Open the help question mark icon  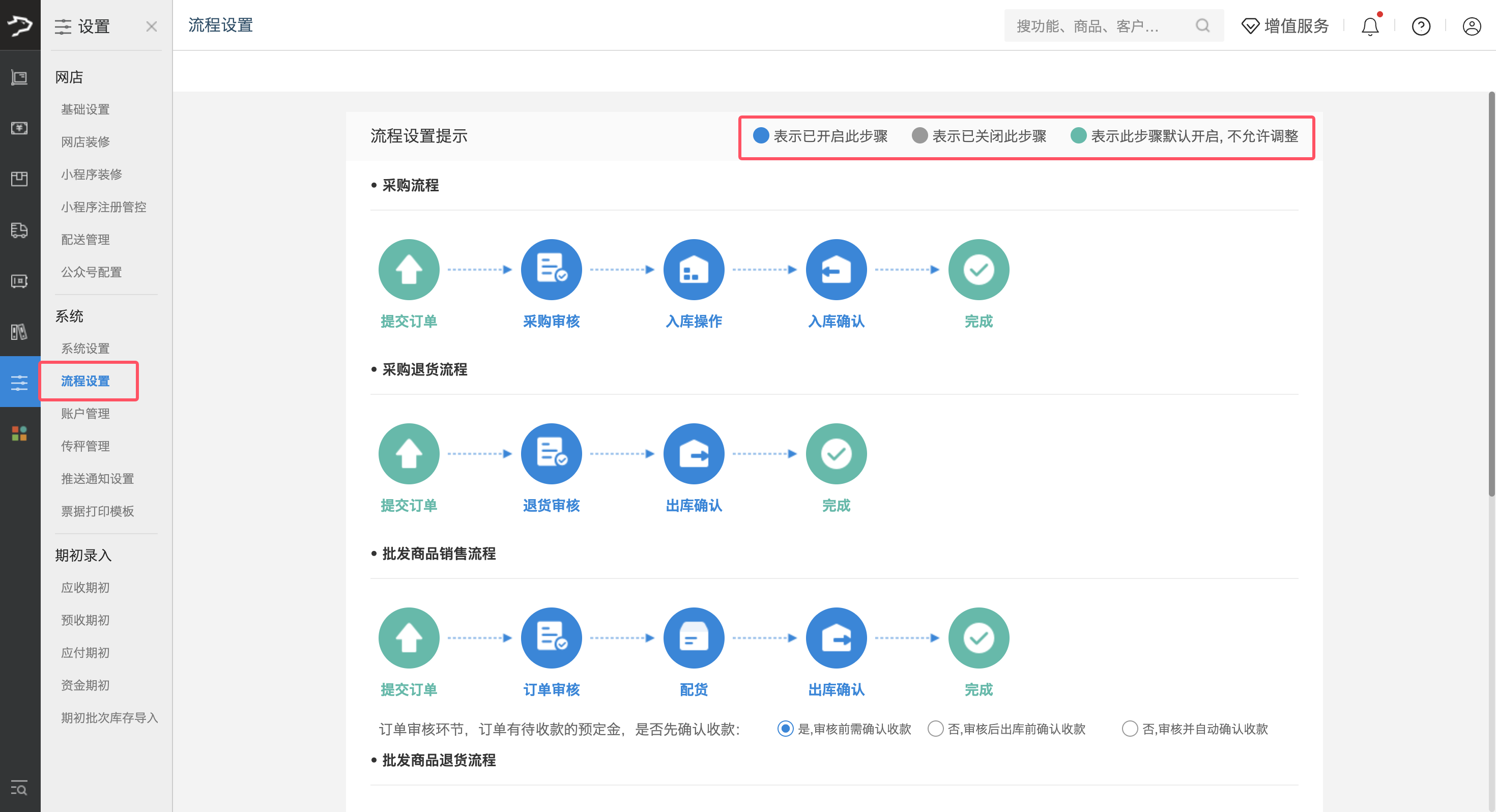[x=1421, y=26]
